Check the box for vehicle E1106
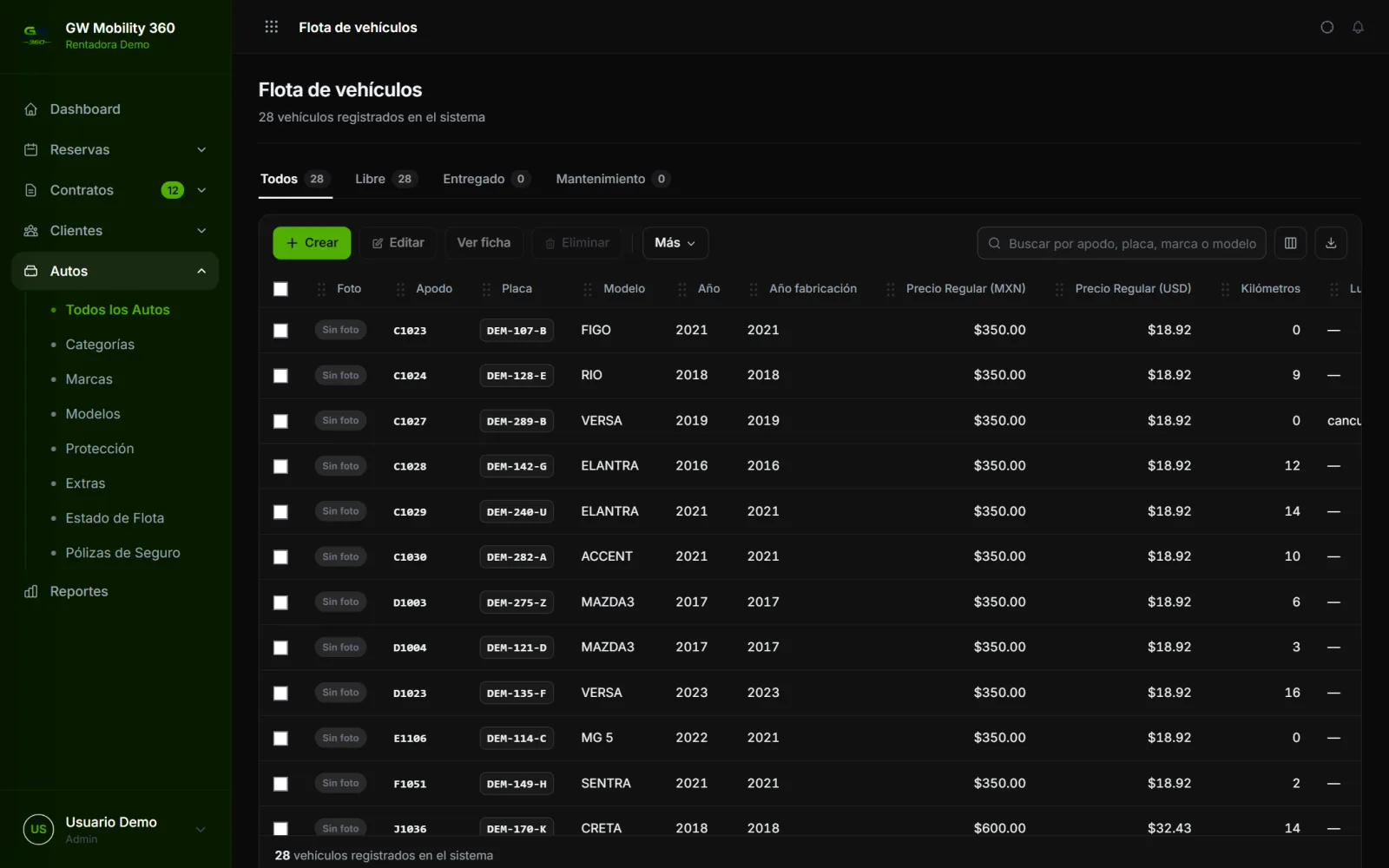 [280, 739]
